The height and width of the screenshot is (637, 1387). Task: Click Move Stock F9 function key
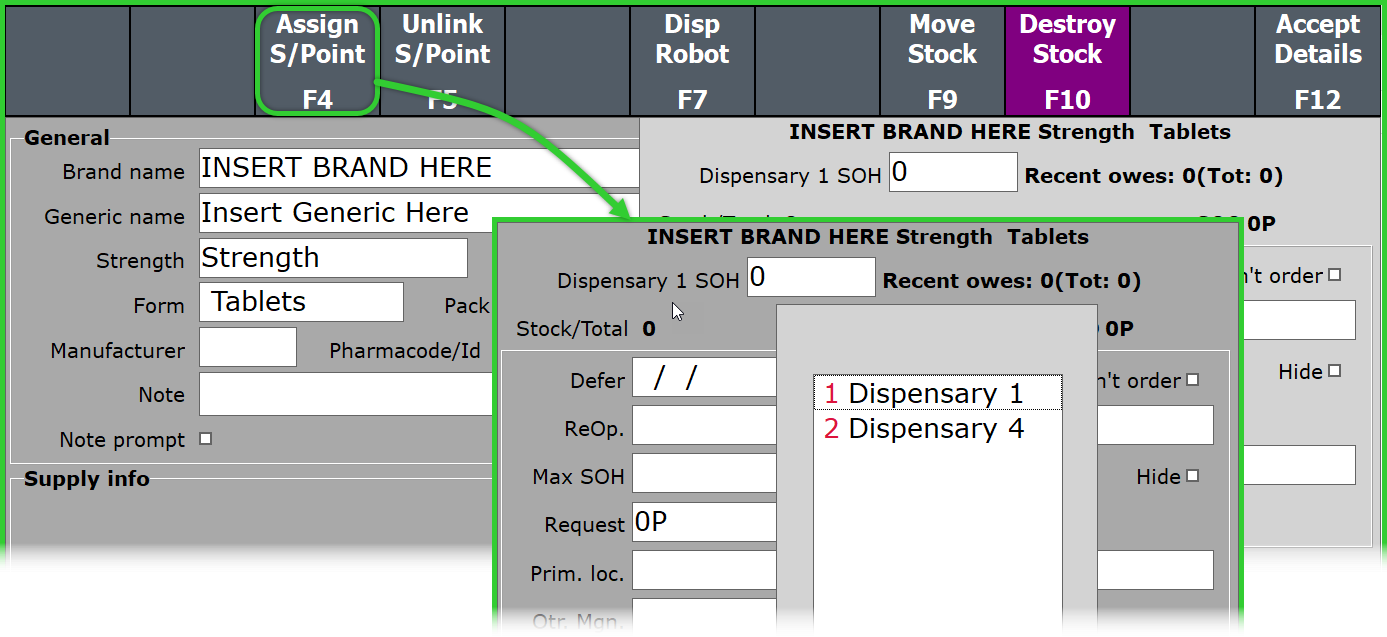click(x=942, y=60)
